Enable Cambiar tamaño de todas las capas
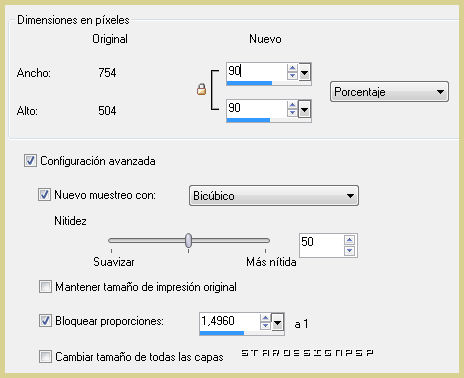This screenshot has width=464, height=378. point(45,356)
